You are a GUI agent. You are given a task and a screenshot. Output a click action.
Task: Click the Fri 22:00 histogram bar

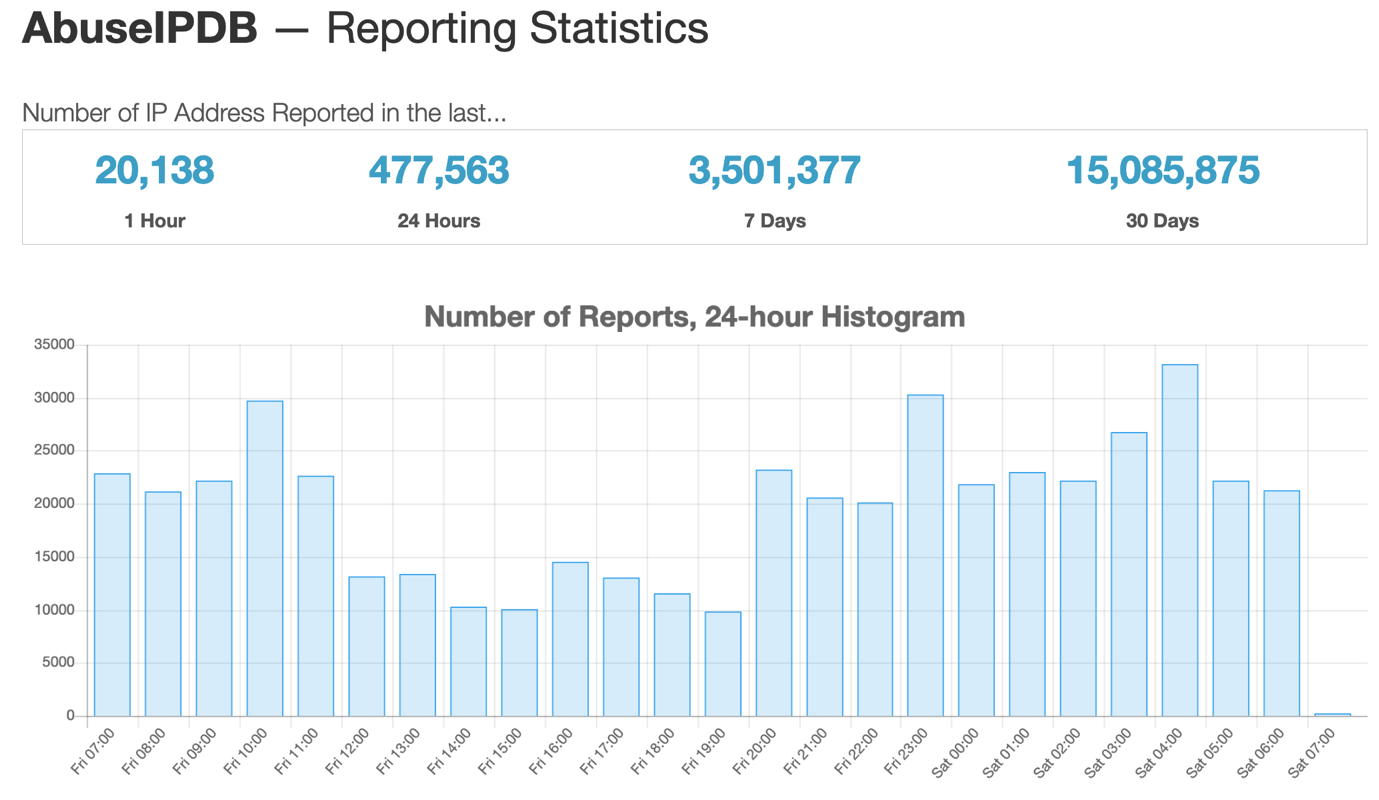[x=875, y=609]
